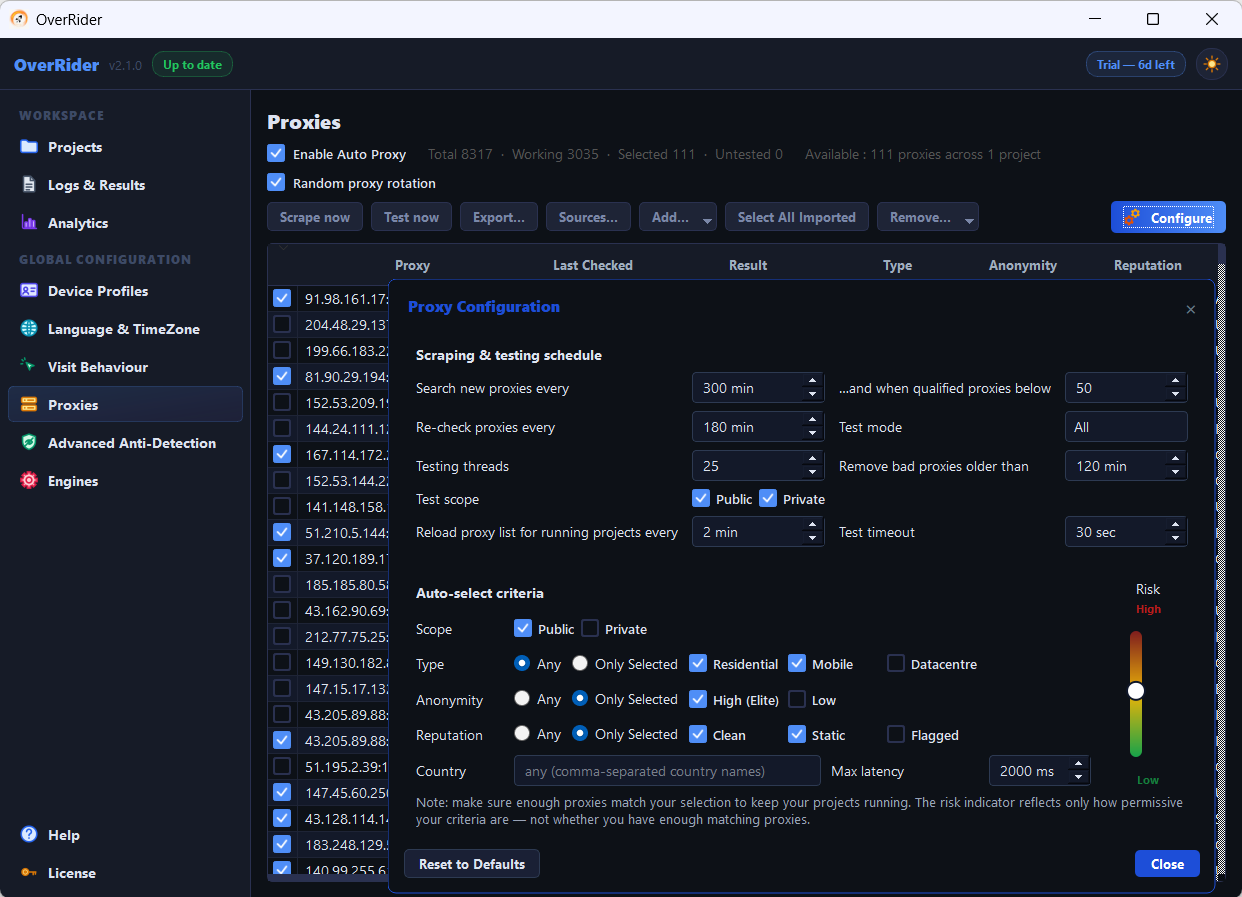This screenshot has height=897, width=1242.
Task: Uncheck the Residential type checkbox
Action: tap(698, 663)
